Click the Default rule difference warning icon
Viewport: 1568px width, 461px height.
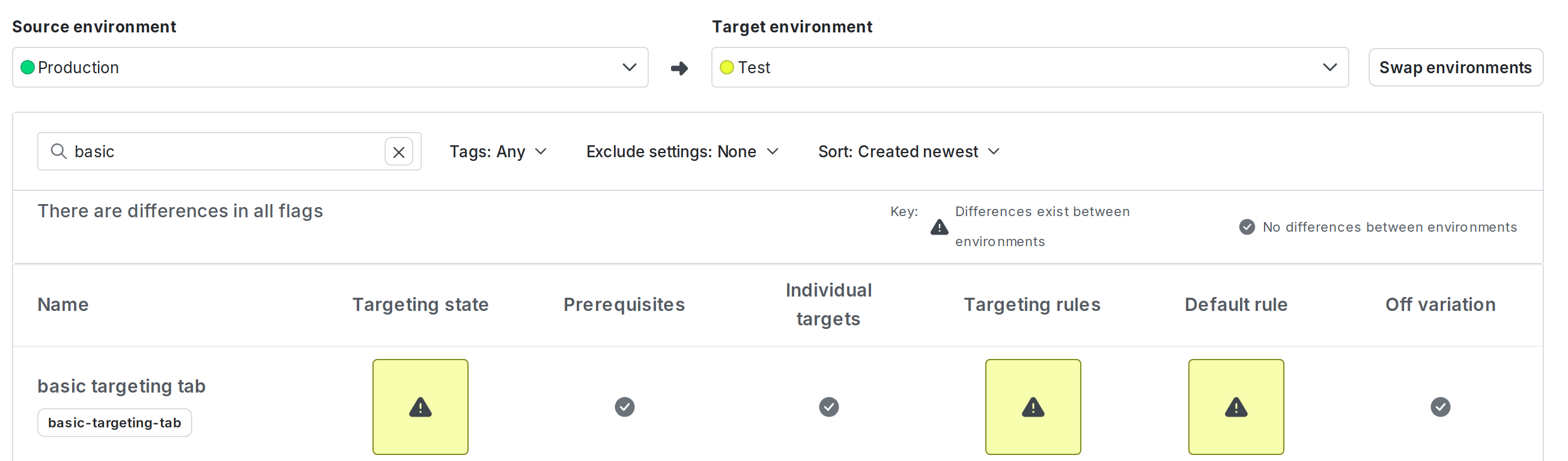click(1236, 407)
